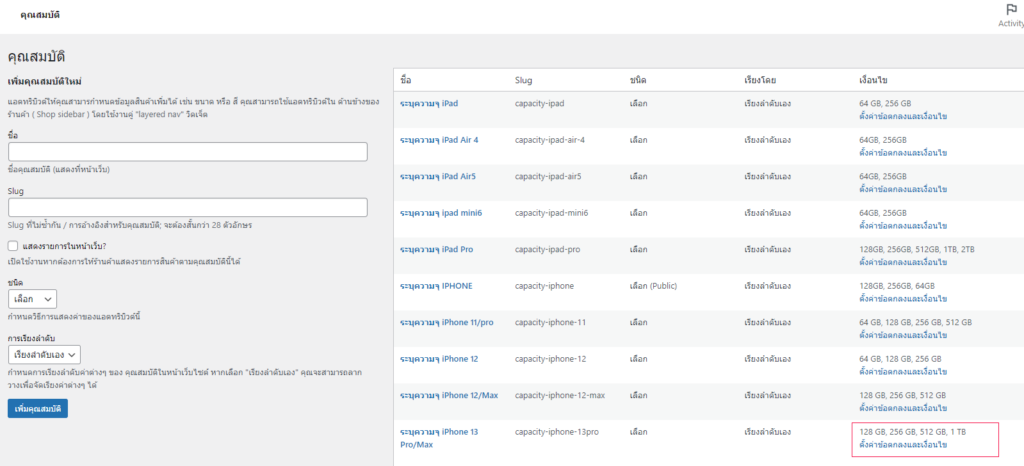Open the ระบุความจุ iPad Air 4 attribute
Screen dimensions: 1024x466
[439, 140]
